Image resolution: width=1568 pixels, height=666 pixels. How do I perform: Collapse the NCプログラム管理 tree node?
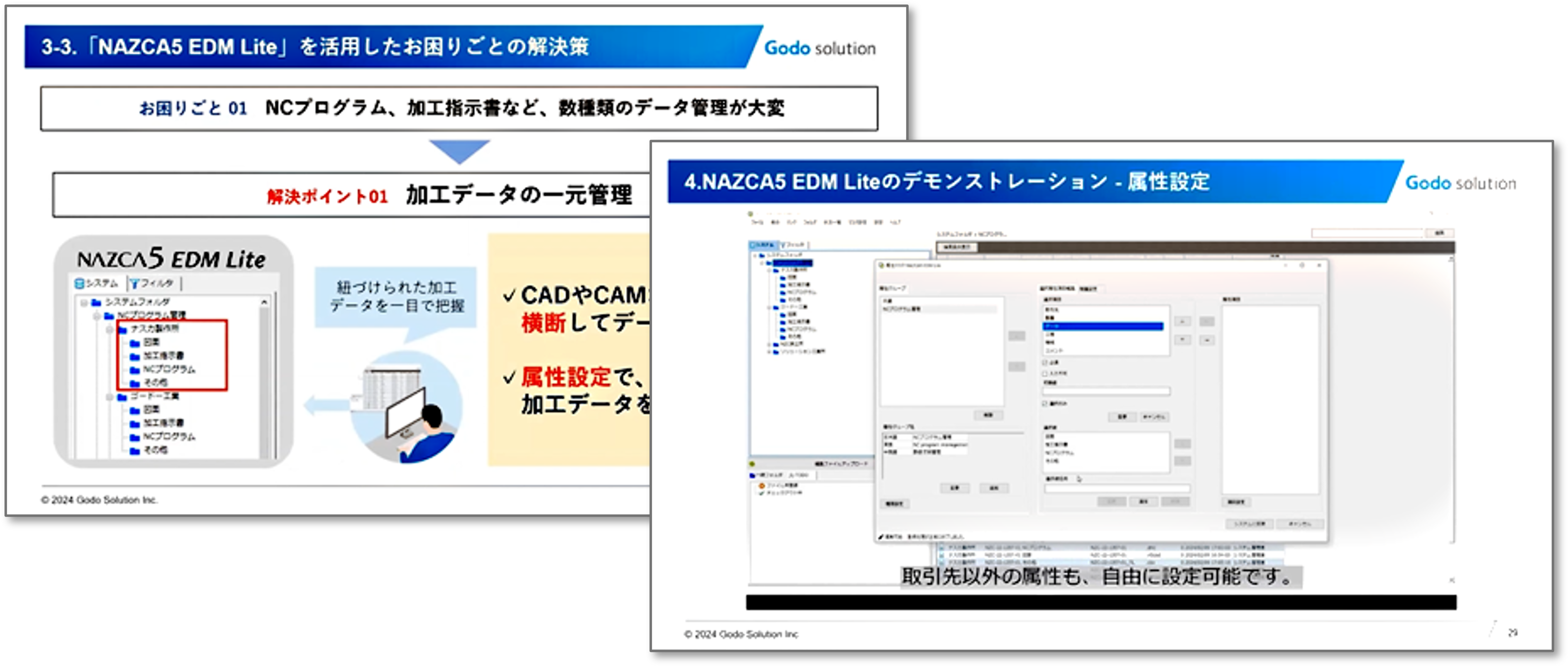[97, 316]
